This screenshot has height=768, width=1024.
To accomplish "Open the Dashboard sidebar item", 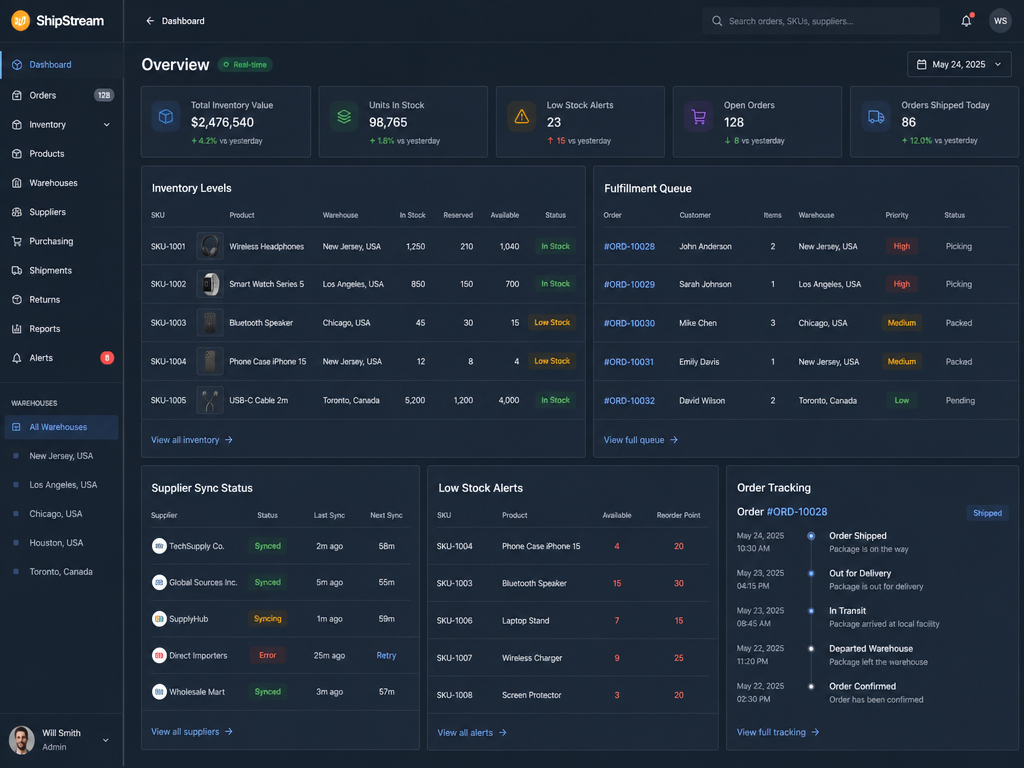I will pyautogui.click(x=61, y=65).
